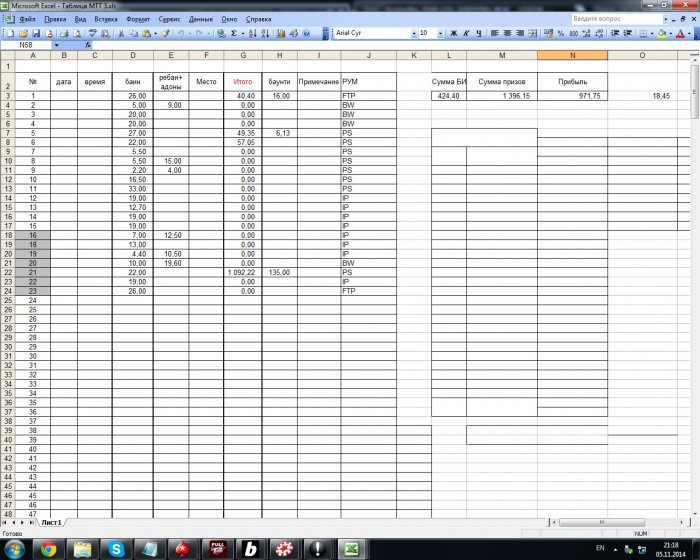Open the font color dropdown arrow
The width and height of the screenshot is (700, 560).
tap(689, 33)
